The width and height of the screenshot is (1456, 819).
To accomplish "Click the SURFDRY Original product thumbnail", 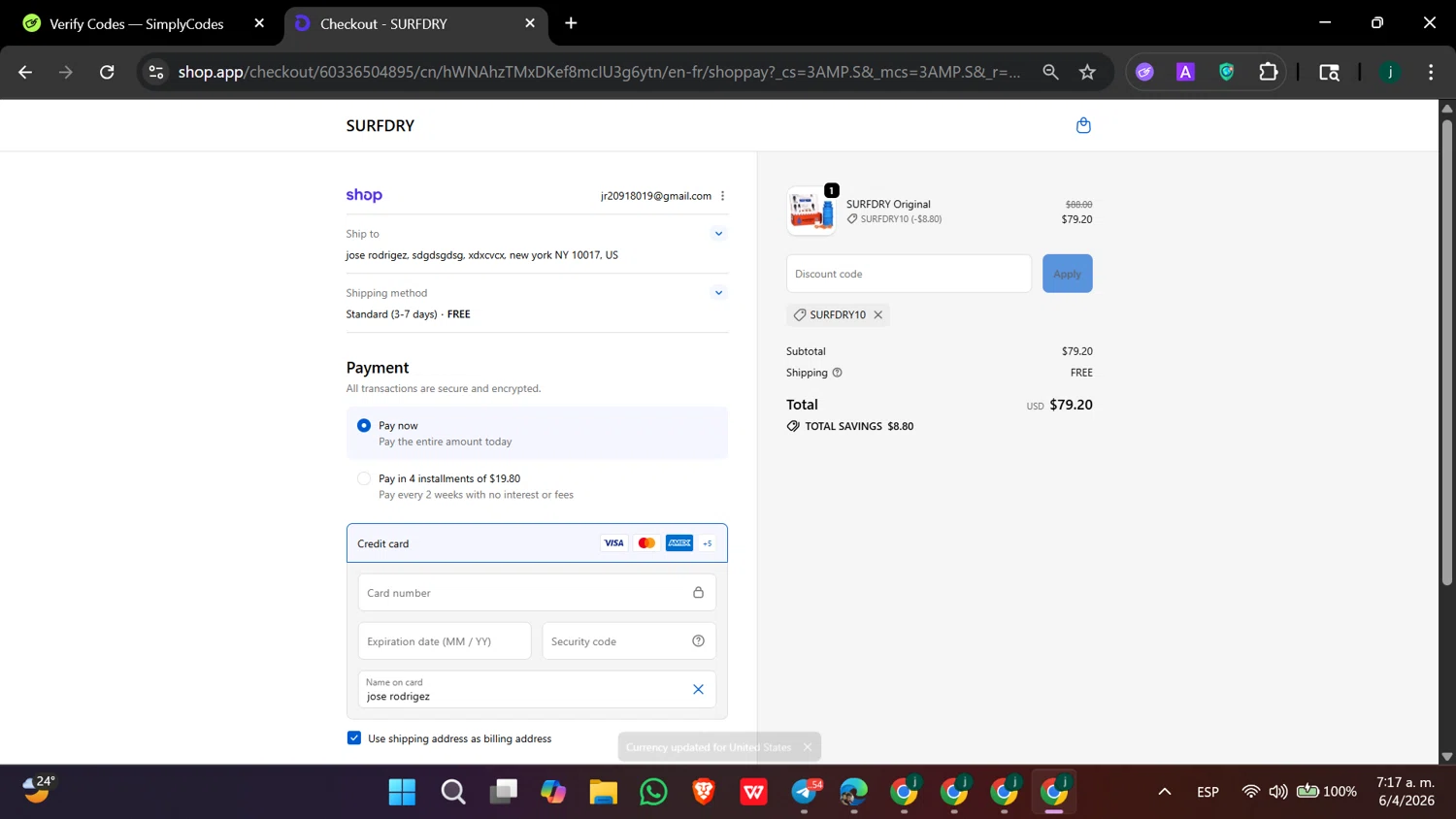I will point(811,211).
